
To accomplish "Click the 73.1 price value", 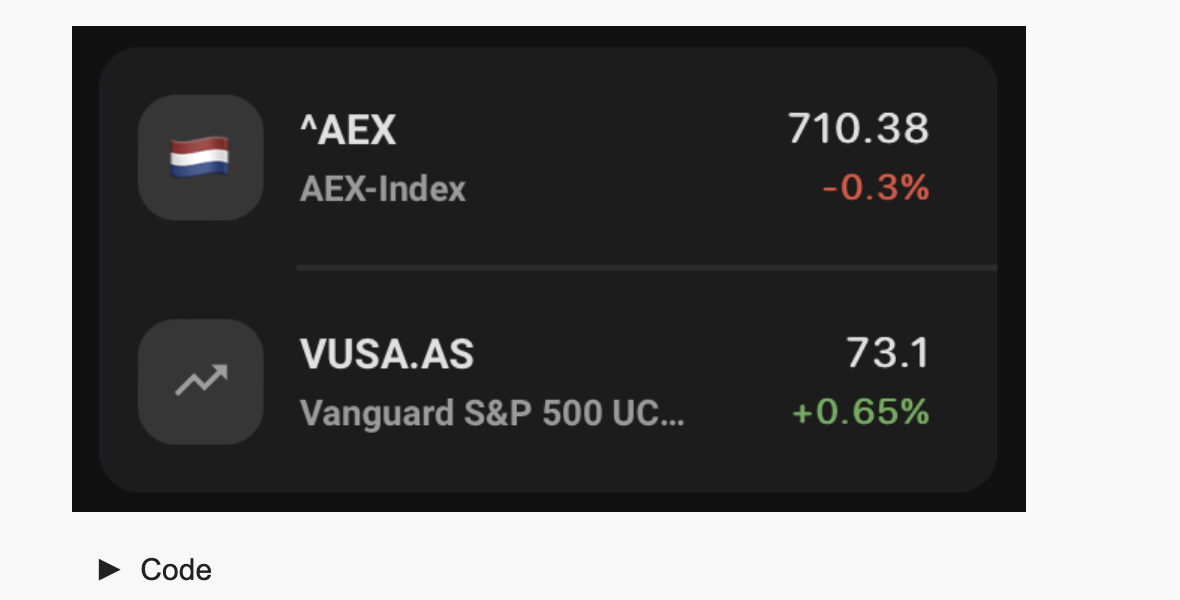I will coord(888,353).
